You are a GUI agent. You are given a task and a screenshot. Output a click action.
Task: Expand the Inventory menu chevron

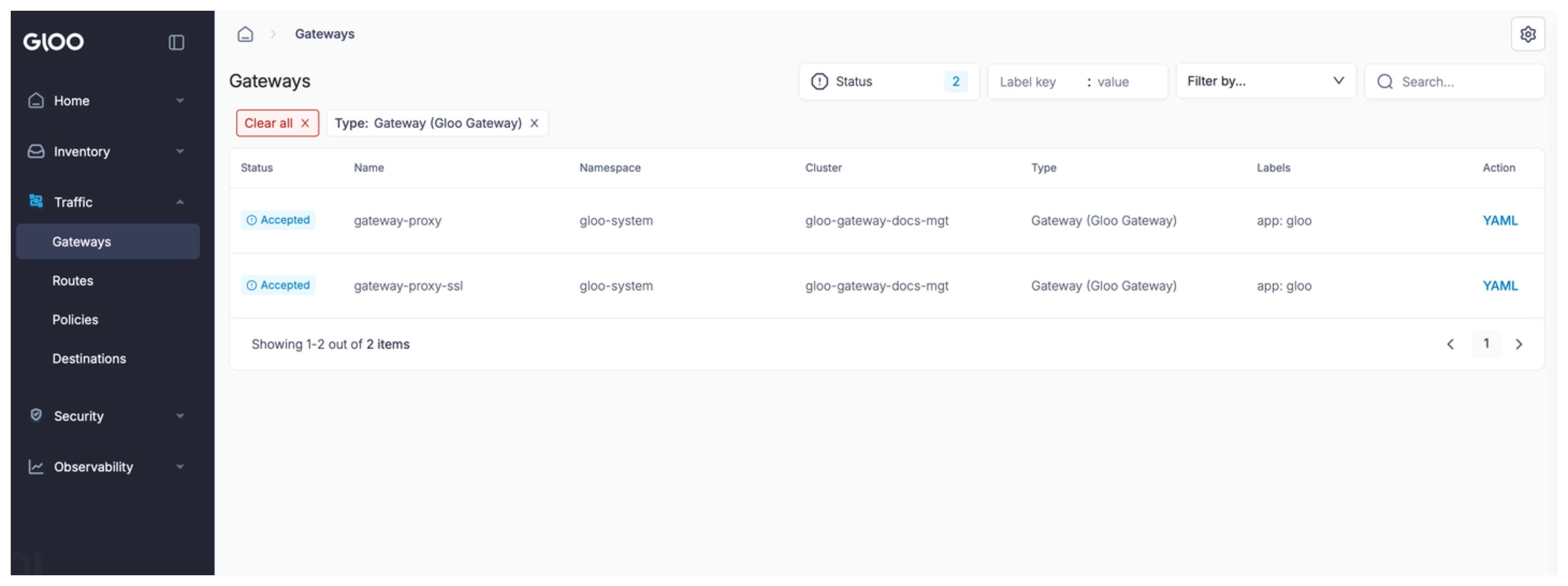coord(180,151)
